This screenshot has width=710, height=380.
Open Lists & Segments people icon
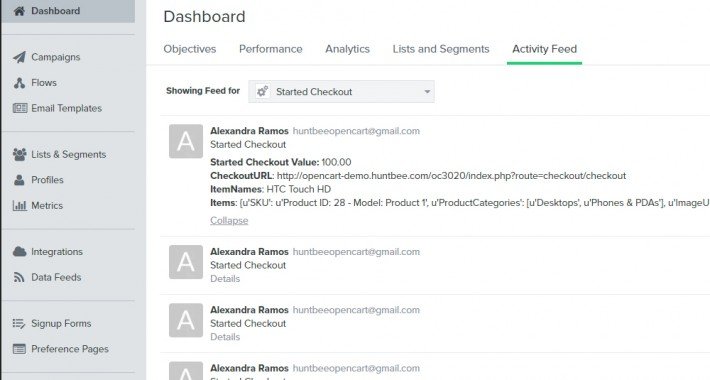point(19,154)
